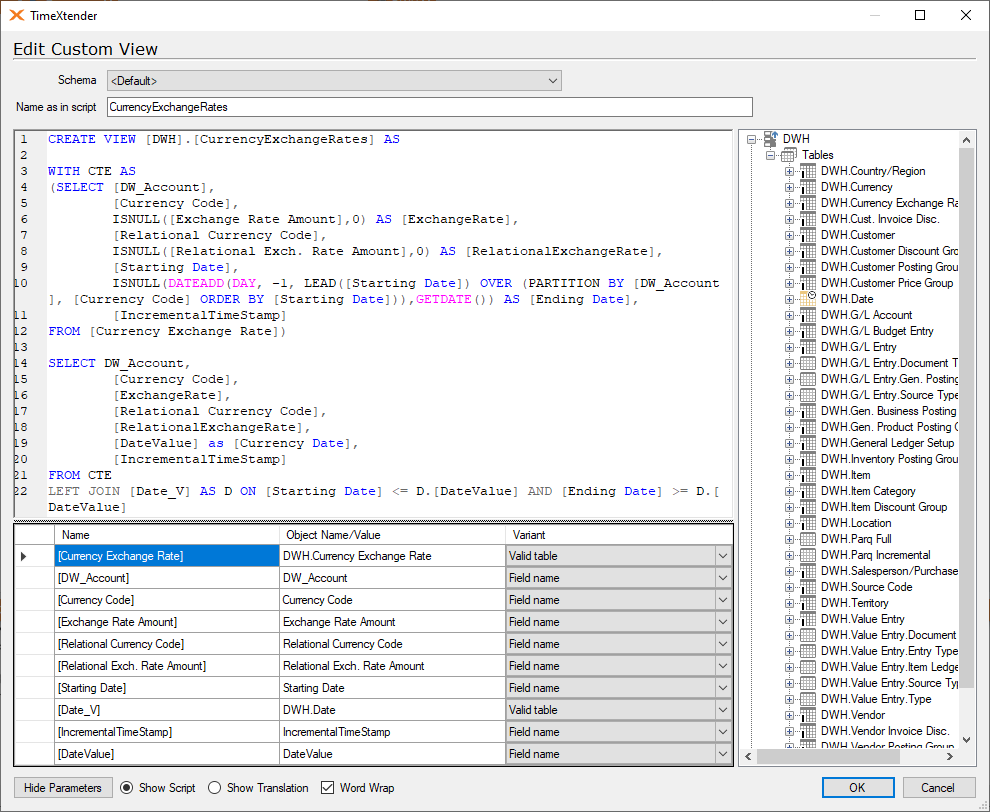
Task: Click the DWH.Vendor table icon
Action: pos(808,715)
